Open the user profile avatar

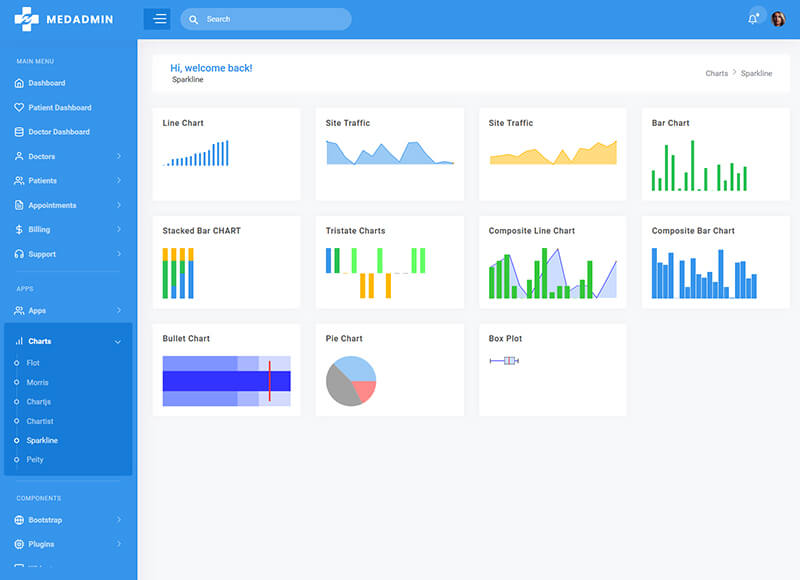click(x=778, y=19)
